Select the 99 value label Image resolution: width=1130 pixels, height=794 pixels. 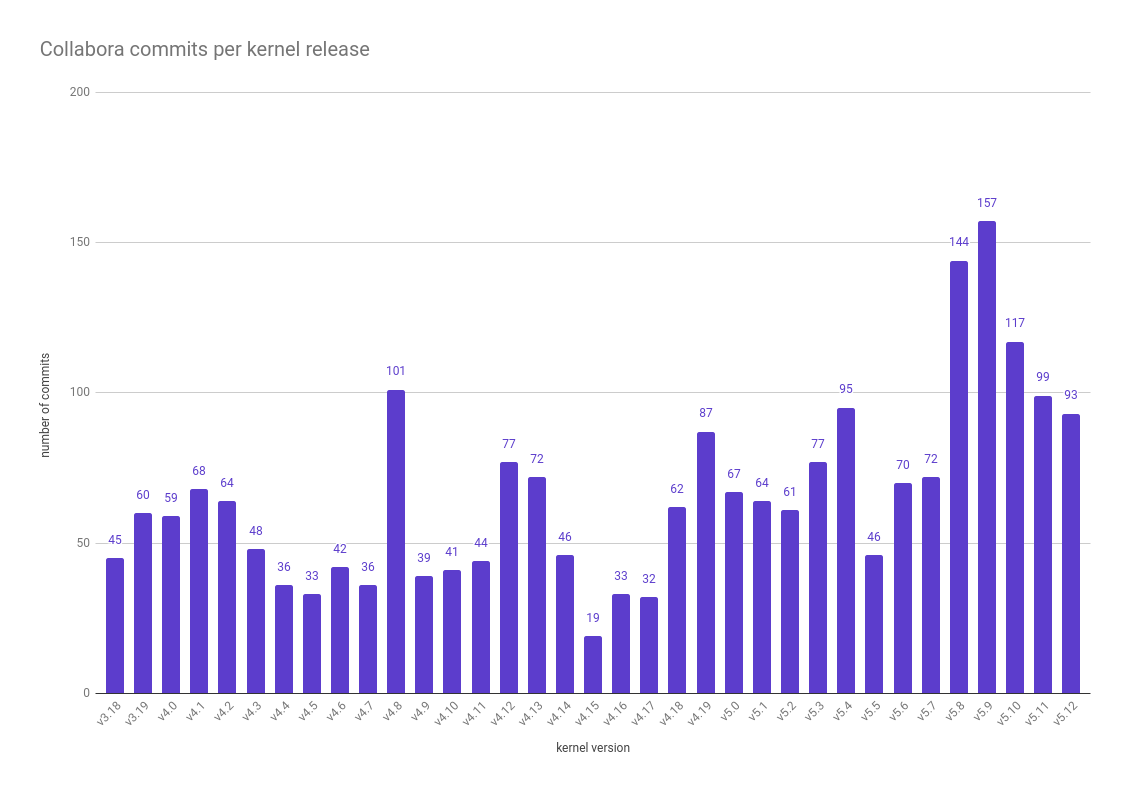pyautogui.click(x=1043, y=377)
